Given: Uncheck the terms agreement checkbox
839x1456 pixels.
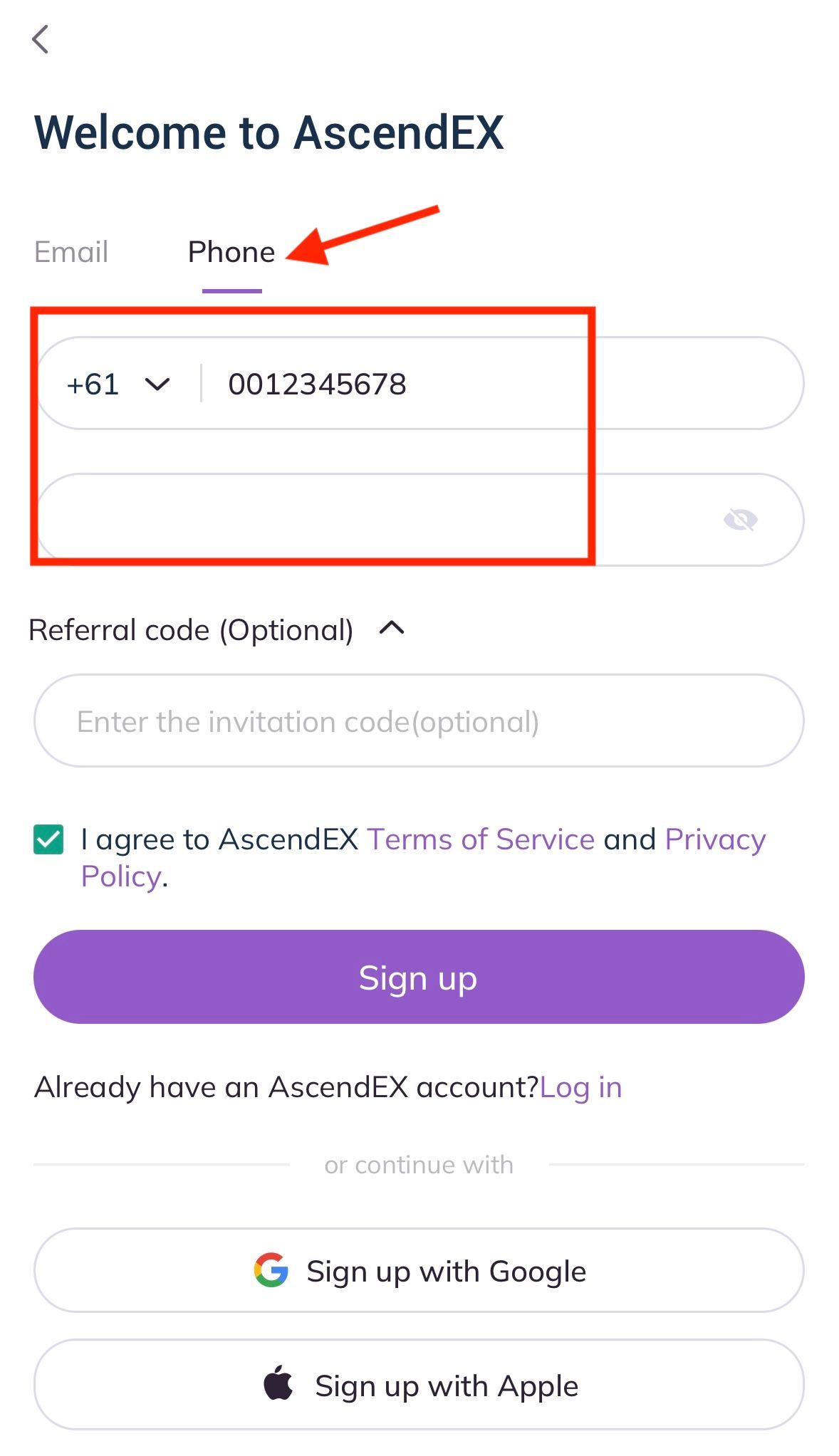Looking at the screenshot, I should point(49,839).
